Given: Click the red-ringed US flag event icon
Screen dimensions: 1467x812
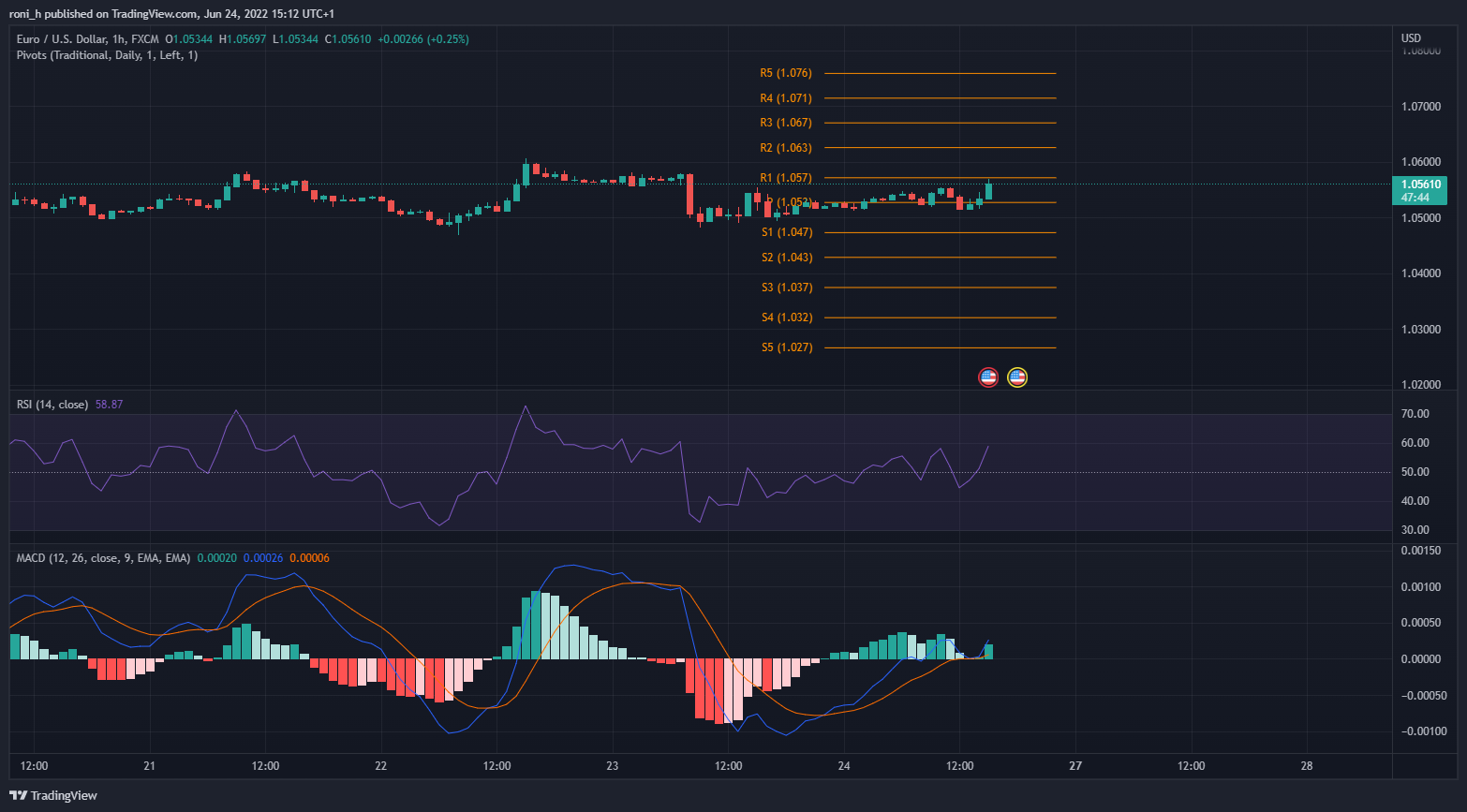Looking at the screenshot, I should [988, 377].
